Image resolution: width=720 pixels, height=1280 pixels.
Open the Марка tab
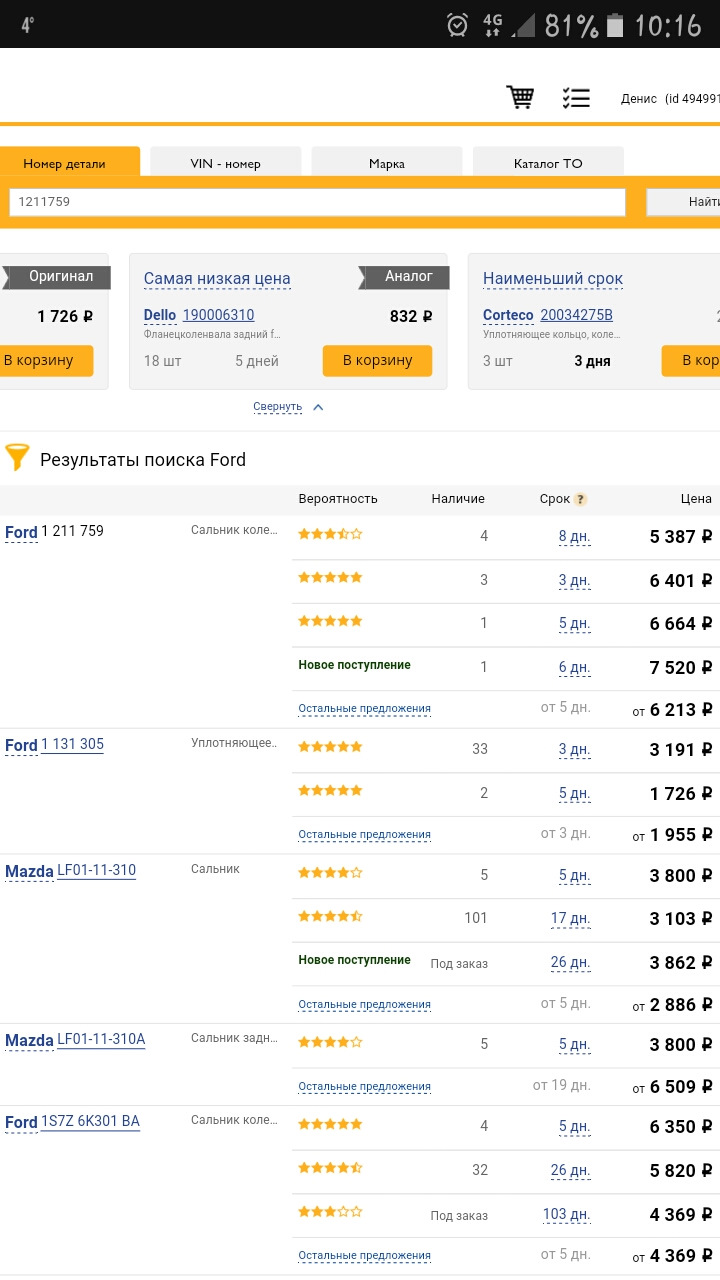386,163
